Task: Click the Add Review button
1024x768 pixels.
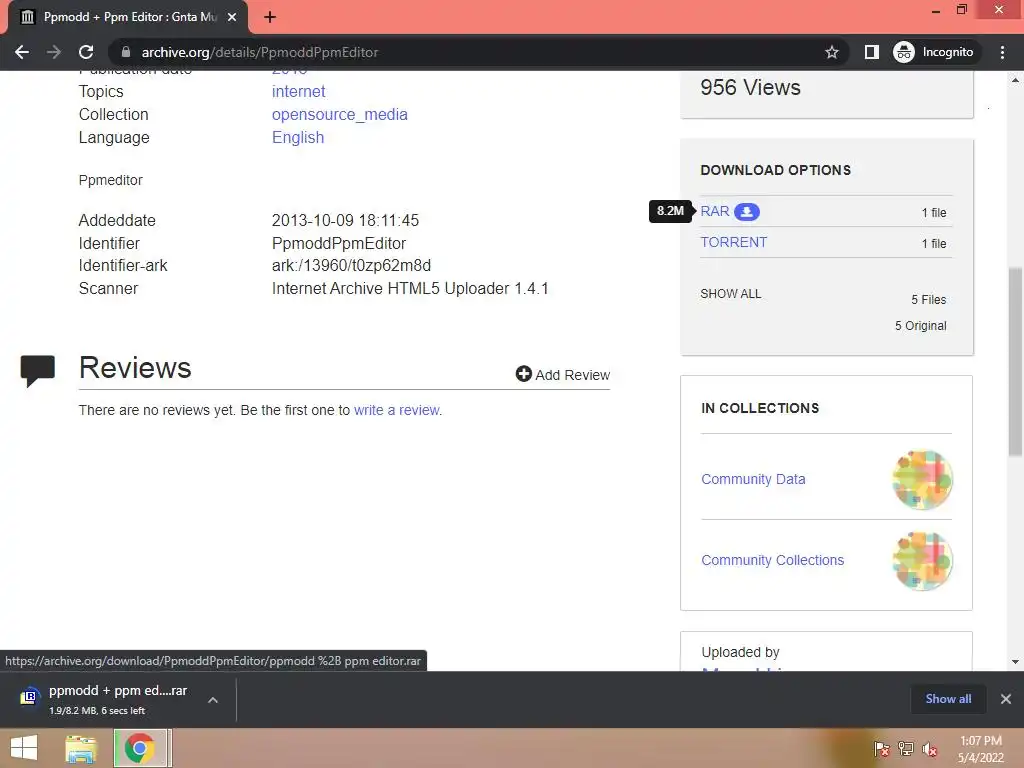Action: tap(563, 374)
